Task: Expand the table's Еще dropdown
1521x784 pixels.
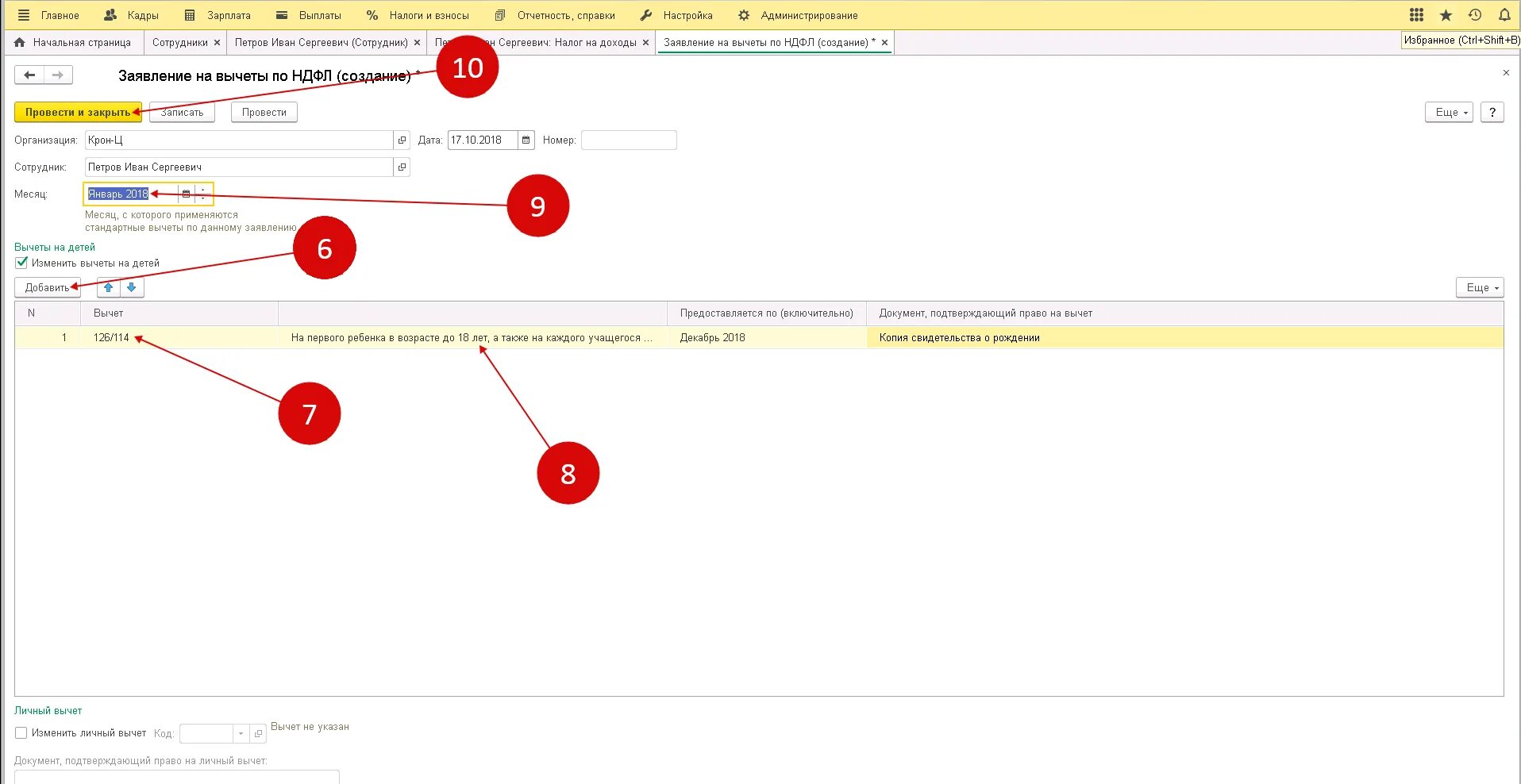Action: pos(1480,287)
